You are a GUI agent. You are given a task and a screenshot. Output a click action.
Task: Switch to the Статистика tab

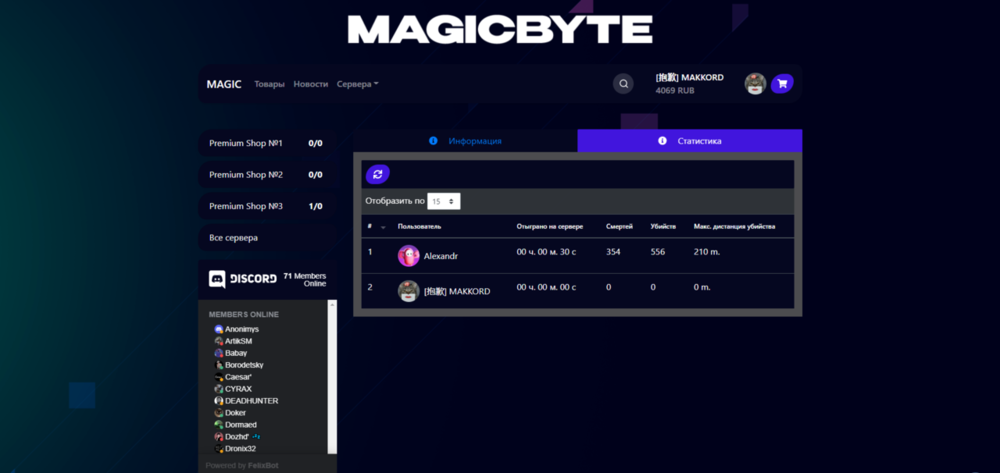[x=690, y=141]
